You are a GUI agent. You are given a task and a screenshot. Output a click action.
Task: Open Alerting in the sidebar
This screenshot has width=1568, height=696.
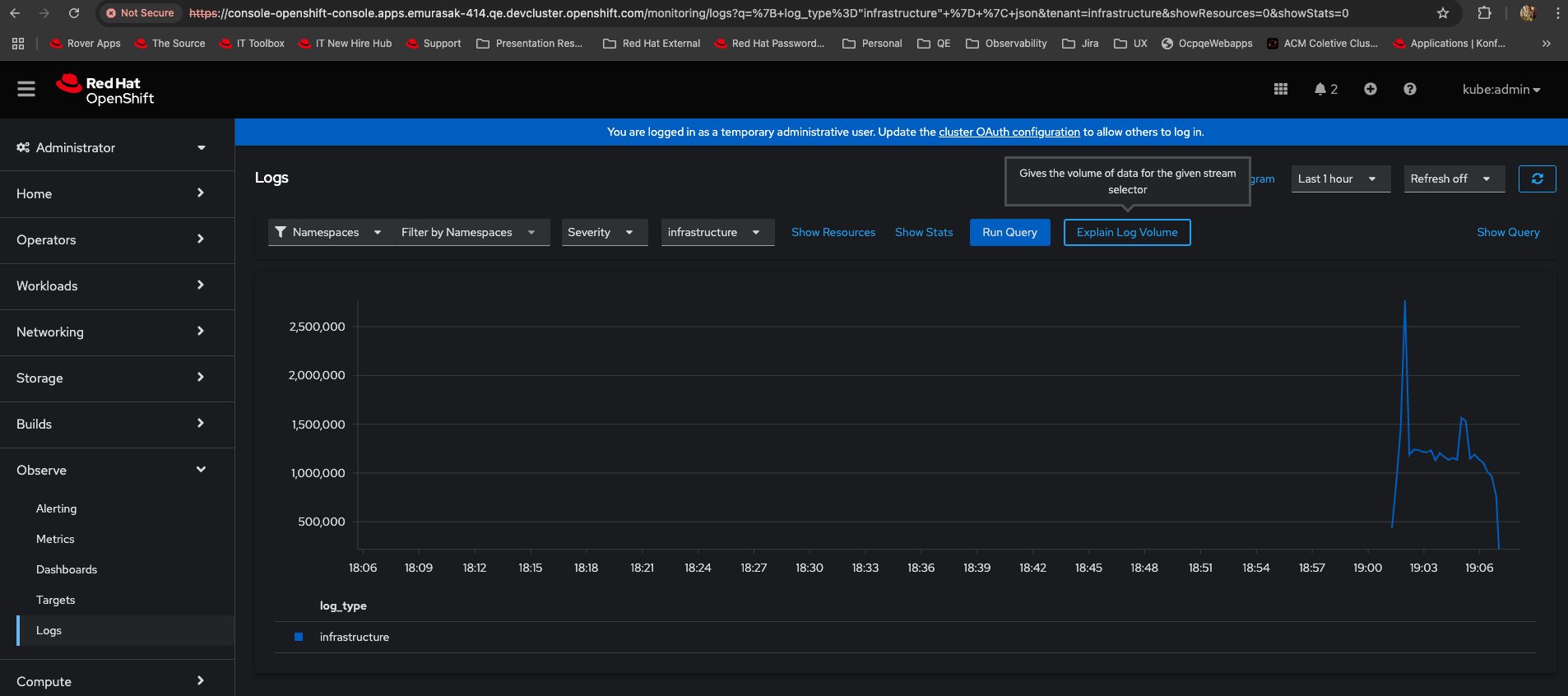pyautogui.click(x=56, y=508)
